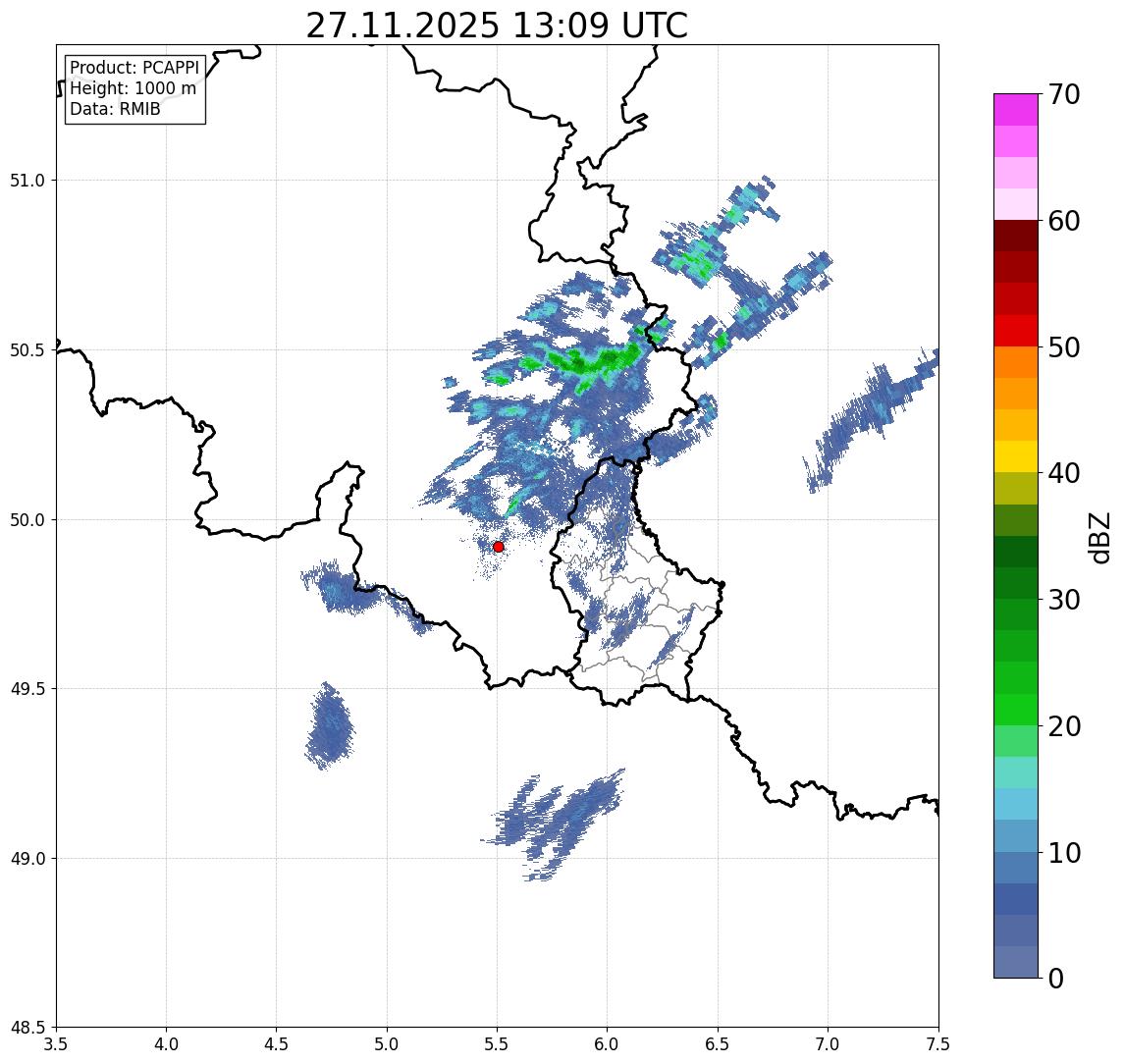Click the colorbar tick value 70
The width and height of the screenshot is (1124, 1064).
[1064, 94]
